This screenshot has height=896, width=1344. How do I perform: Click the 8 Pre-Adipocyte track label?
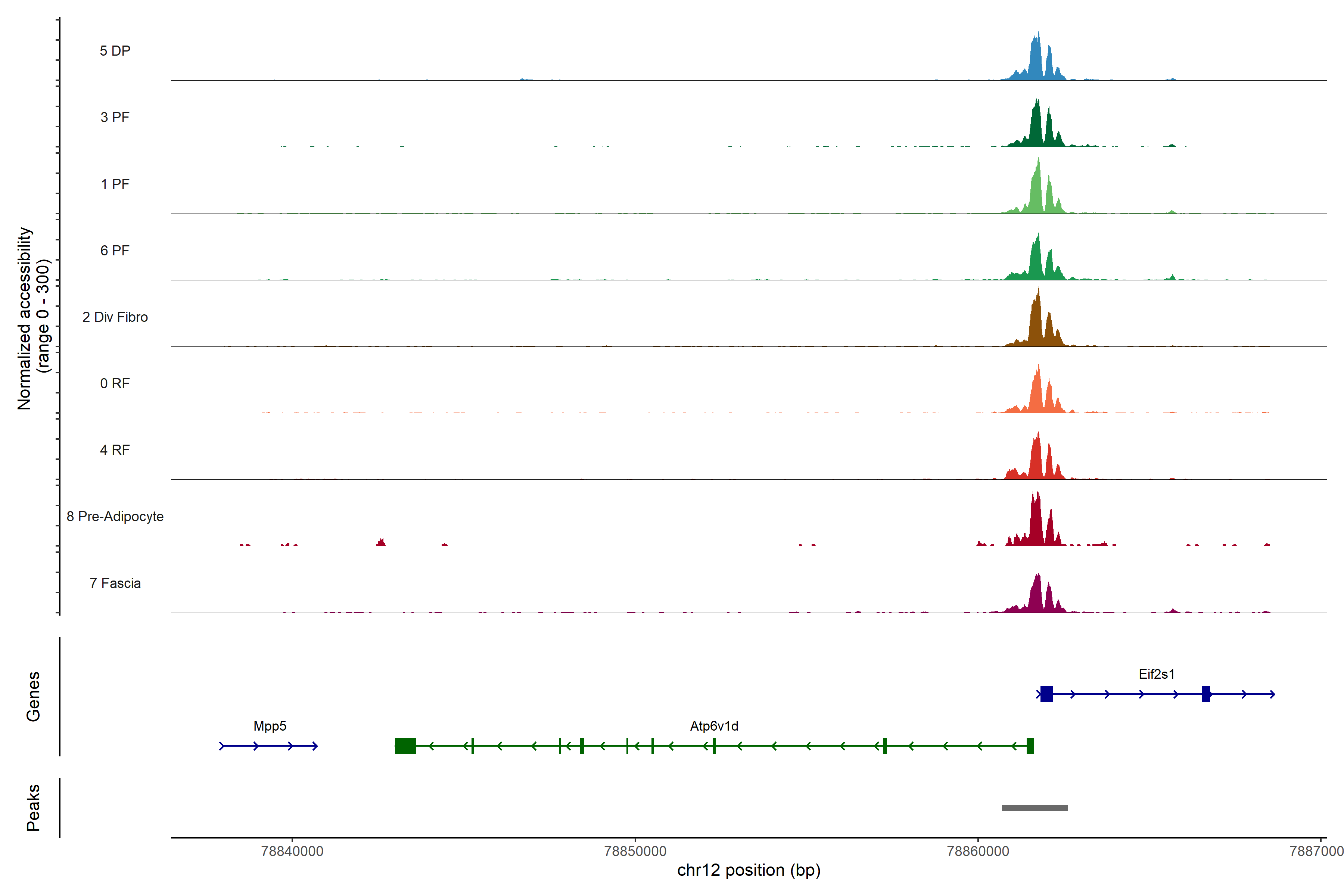(115, 516)
